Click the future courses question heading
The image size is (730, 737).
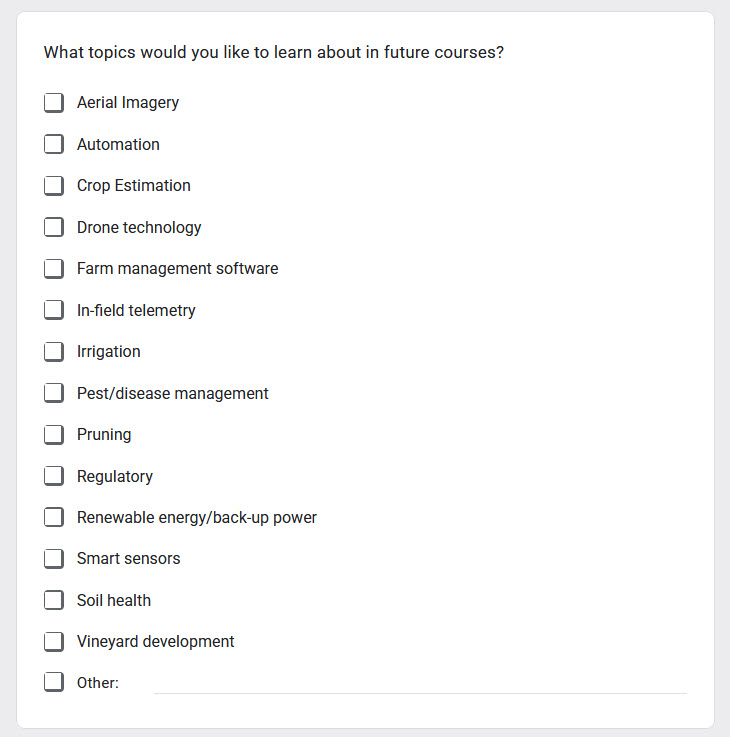coord(274,52)
